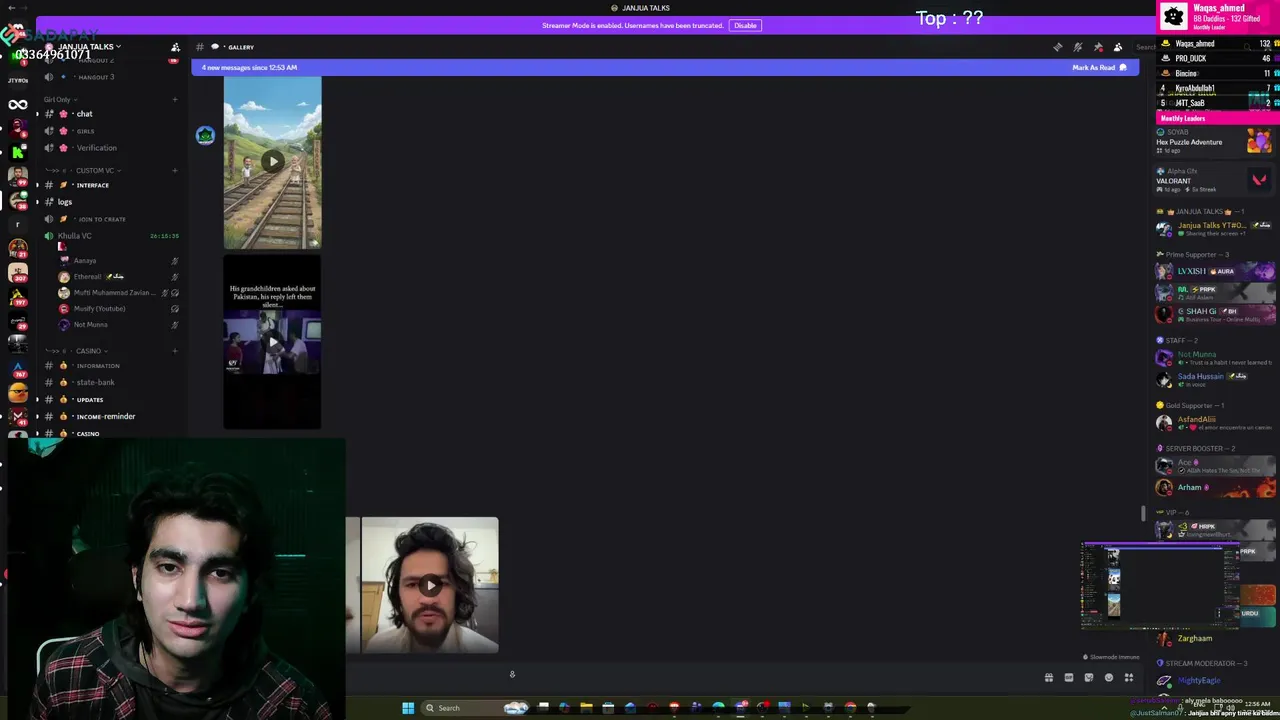Screen dimensions: 1280x720
Task: Click Mark As Read button
Action: click(x=1099, y=67)
